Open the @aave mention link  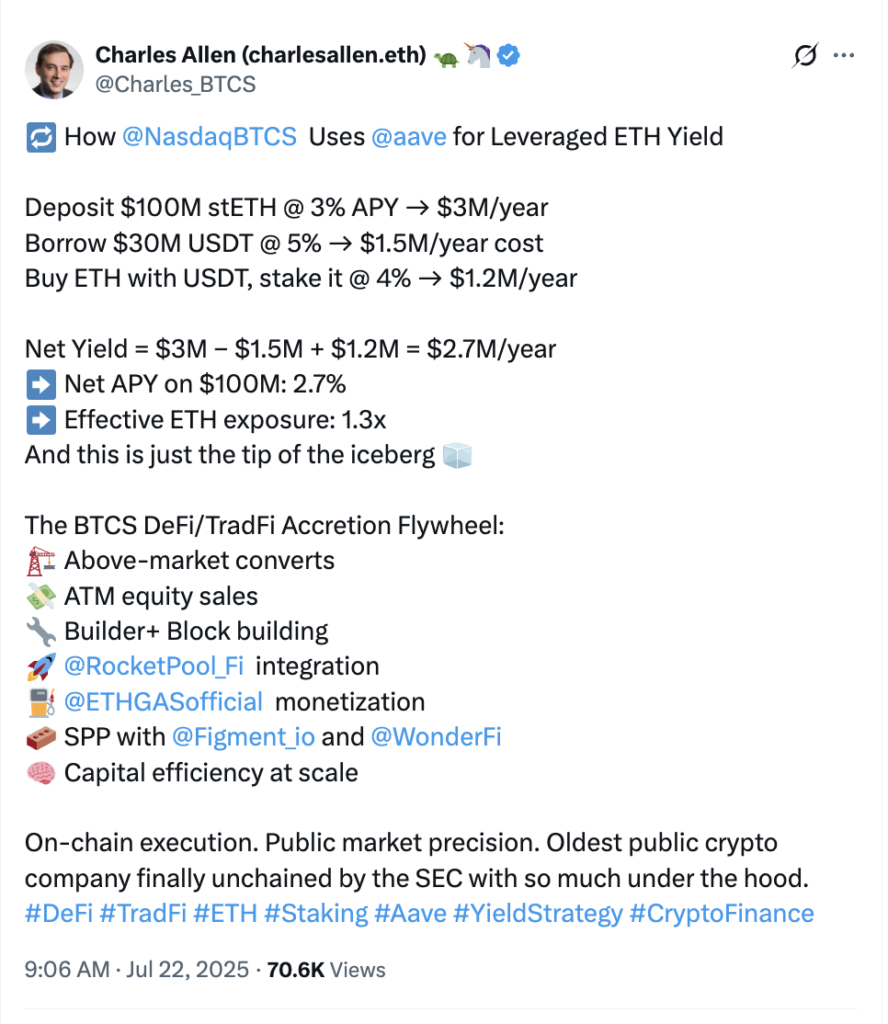pyautogui.click(x=408, y=136)
